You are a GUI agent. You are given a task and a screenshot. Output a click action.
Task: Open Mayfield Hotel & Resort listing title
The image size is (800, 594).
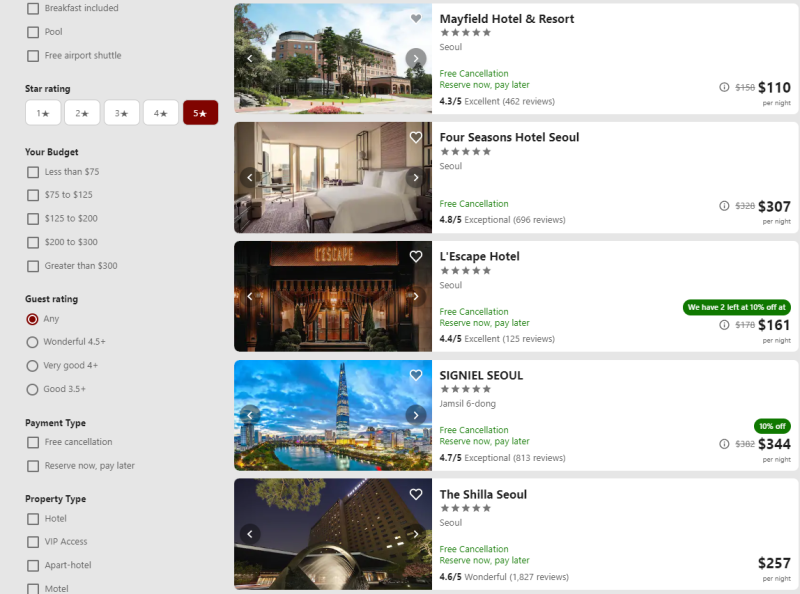coord(507,19)
